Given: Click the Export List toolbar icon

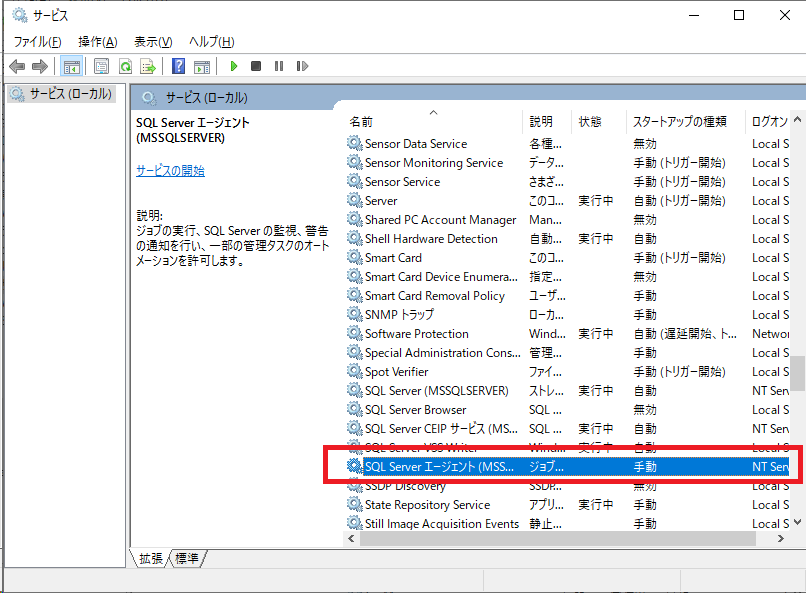Looking at the screenshot, I should pos(148,66).
